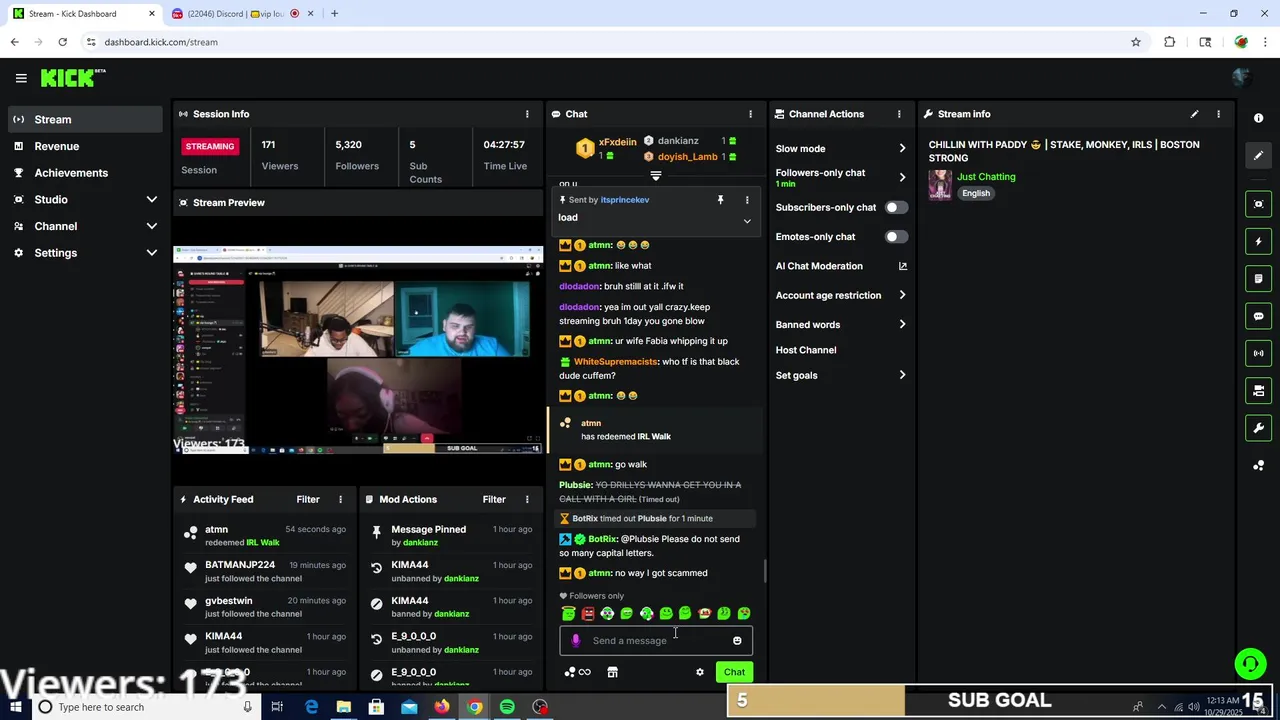Screen dimensions: 1280x720
Task: Click the stream preview video
Action: pos(358,350)
